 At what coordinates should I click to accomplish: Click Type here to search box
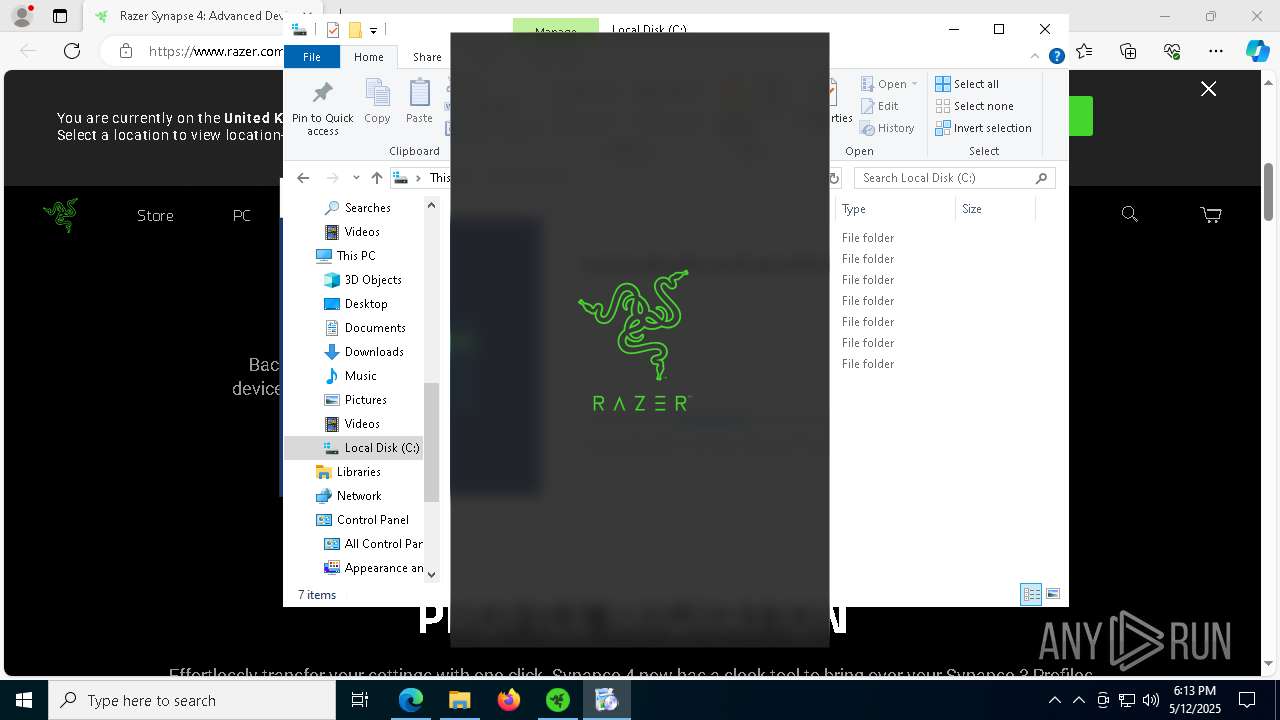coord(192,700)
